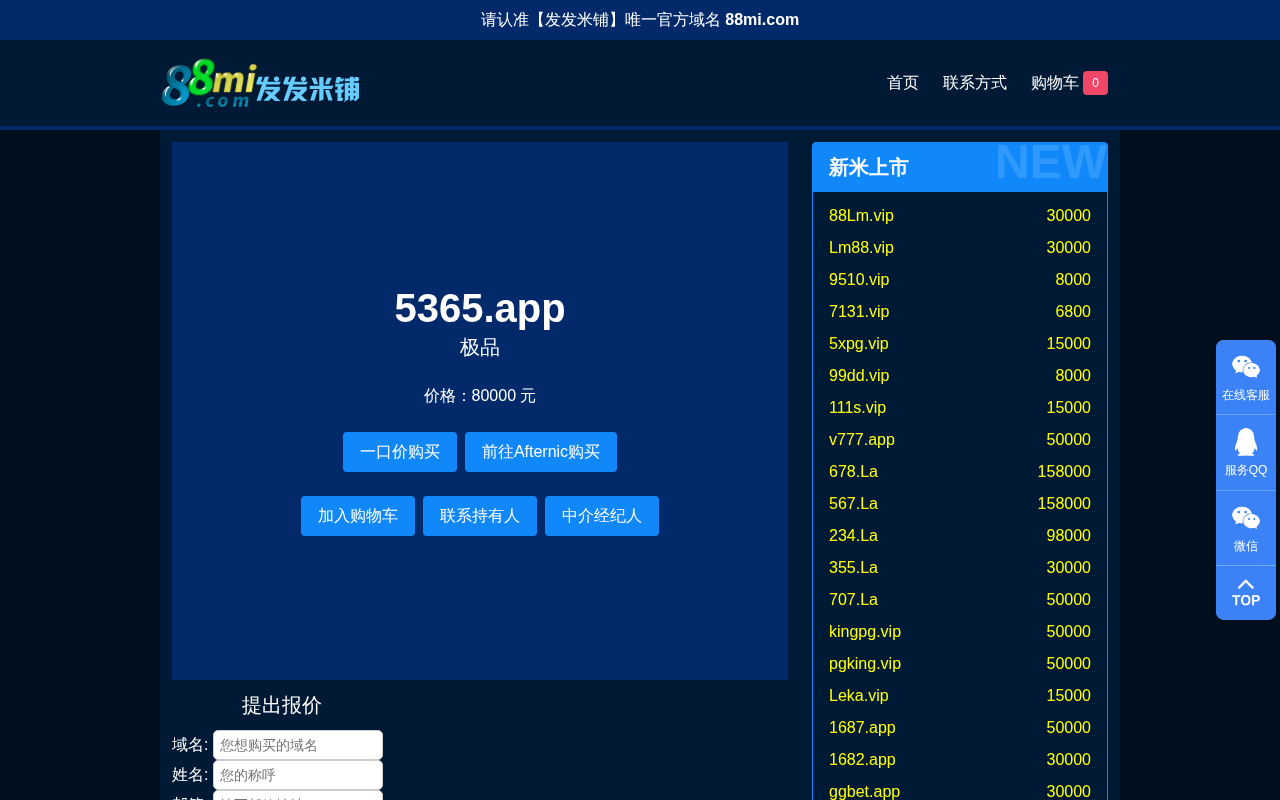The image size is (1280, 800).
Task: Click the 98000 price for 234.La
Action: point(1069,536)
